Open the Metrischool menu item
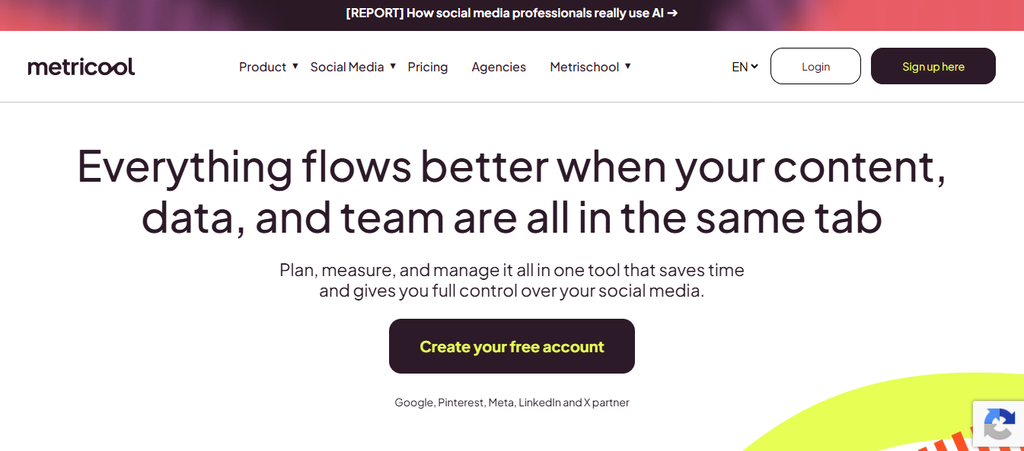The height and width of the screenshot is (451, 1024). click(584, 67)
